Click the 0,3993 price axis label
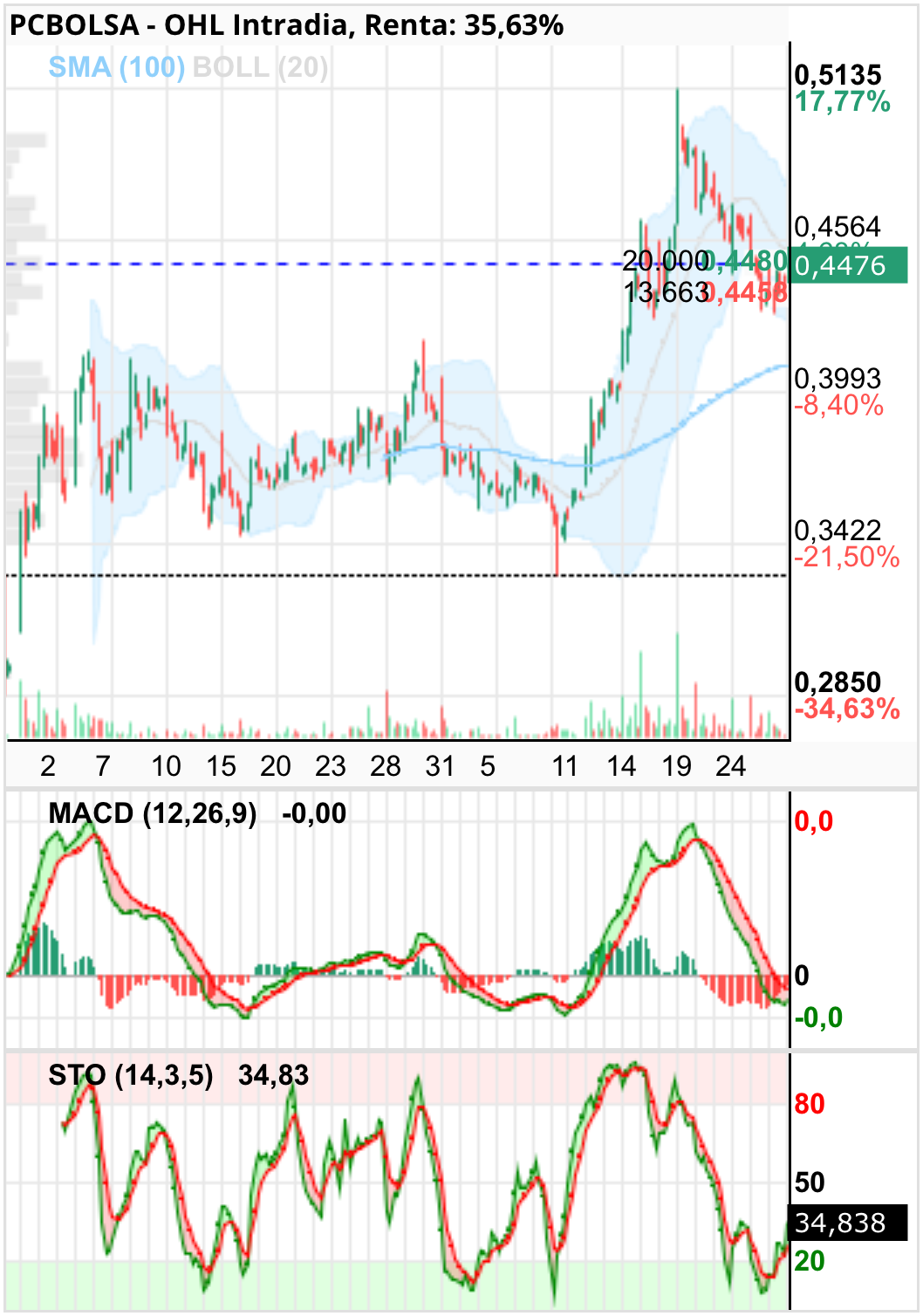The width and height of the screenshot is (923, 1316). click(838, 379)
